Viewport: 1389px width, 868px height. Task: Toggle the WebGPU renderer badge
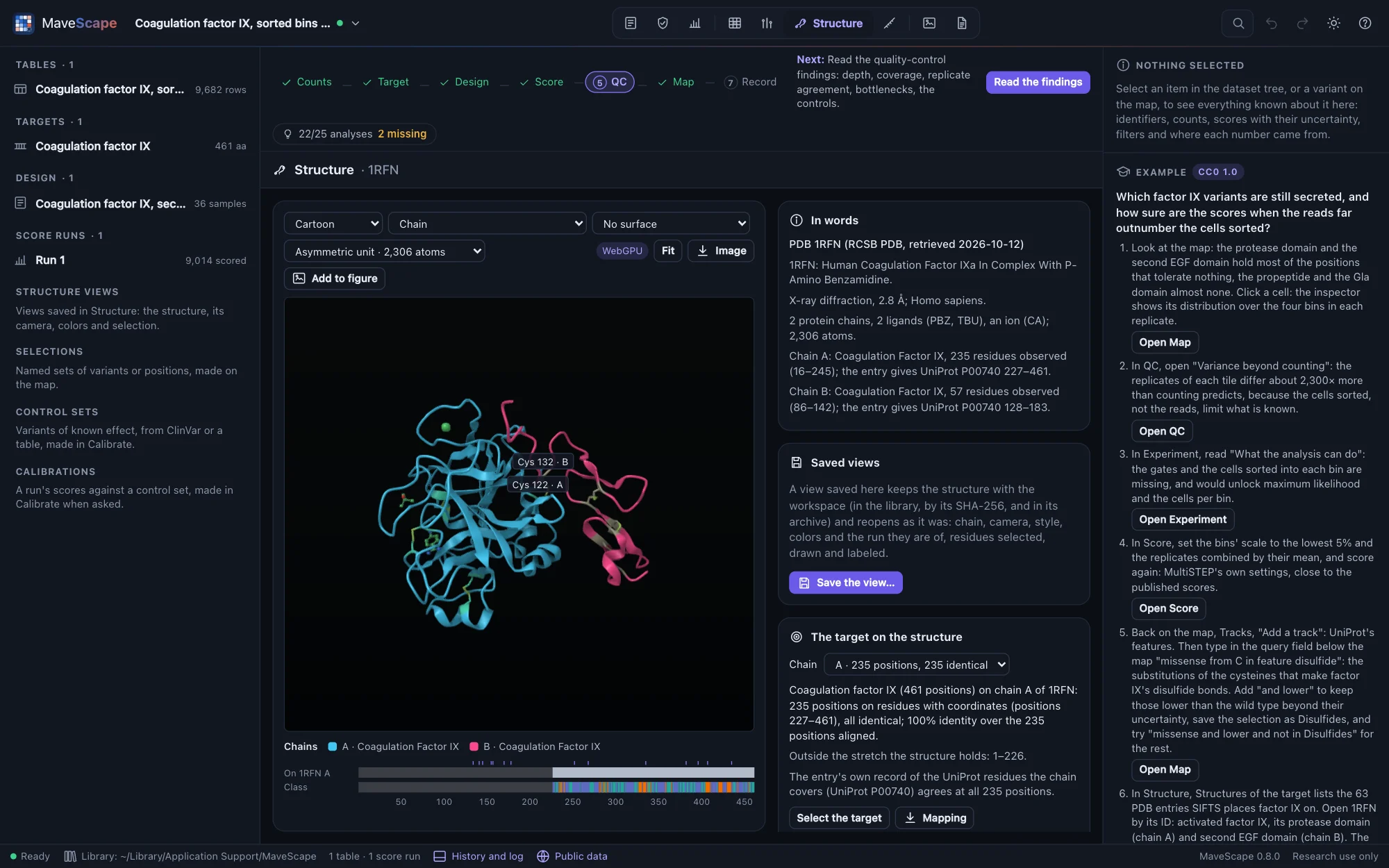[622, 251]
